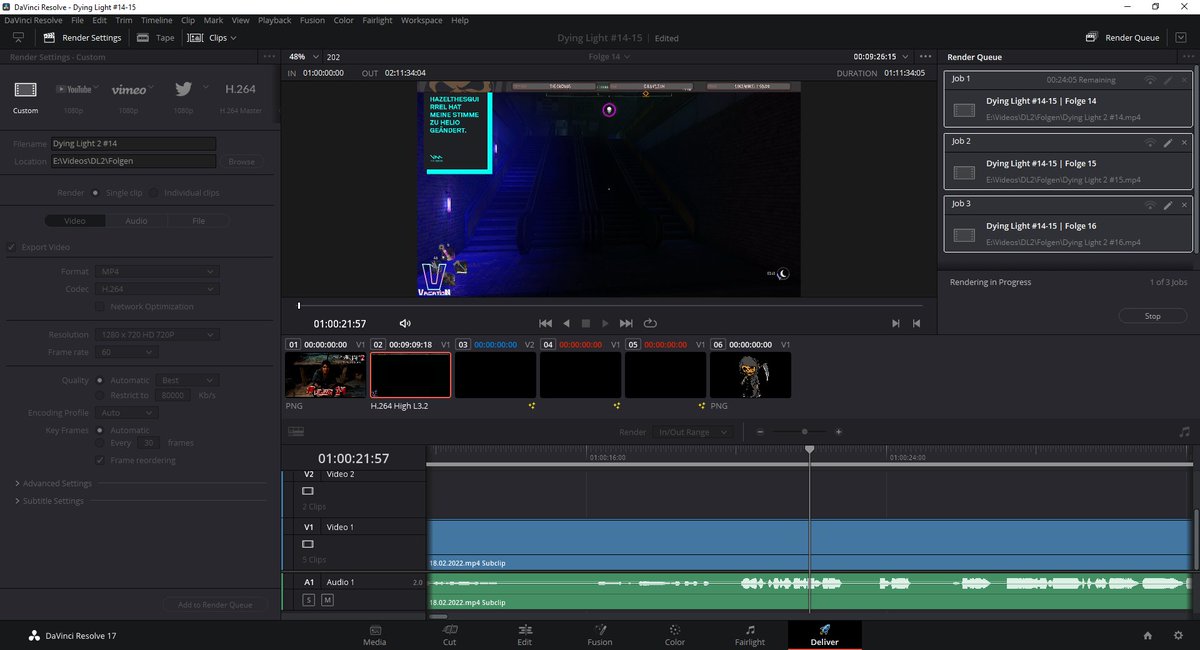Click the timeline view options icon
1200x650 pixels.
[296, 432]
